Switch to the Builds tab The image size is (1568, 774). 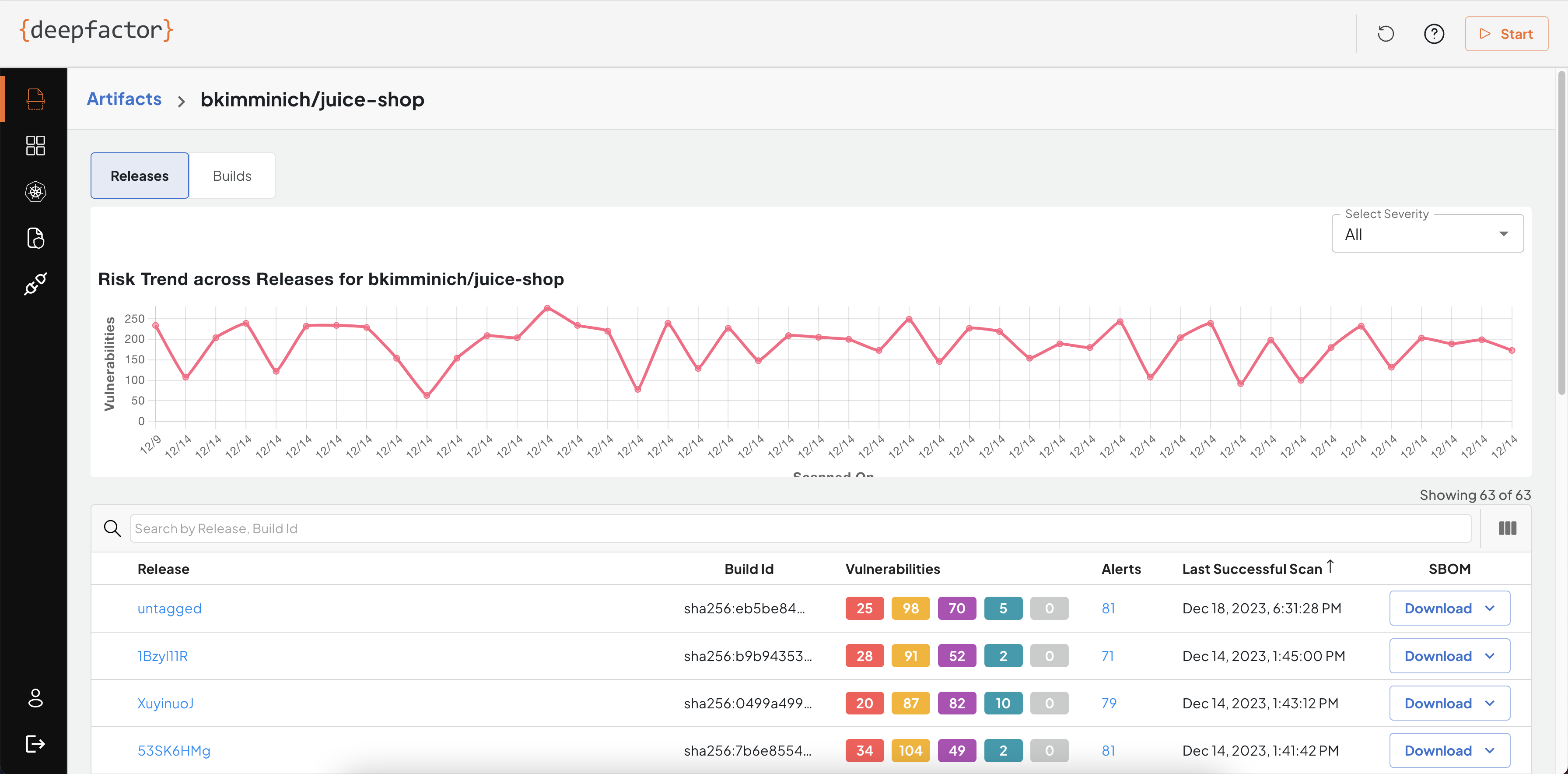tap(232, 176)
